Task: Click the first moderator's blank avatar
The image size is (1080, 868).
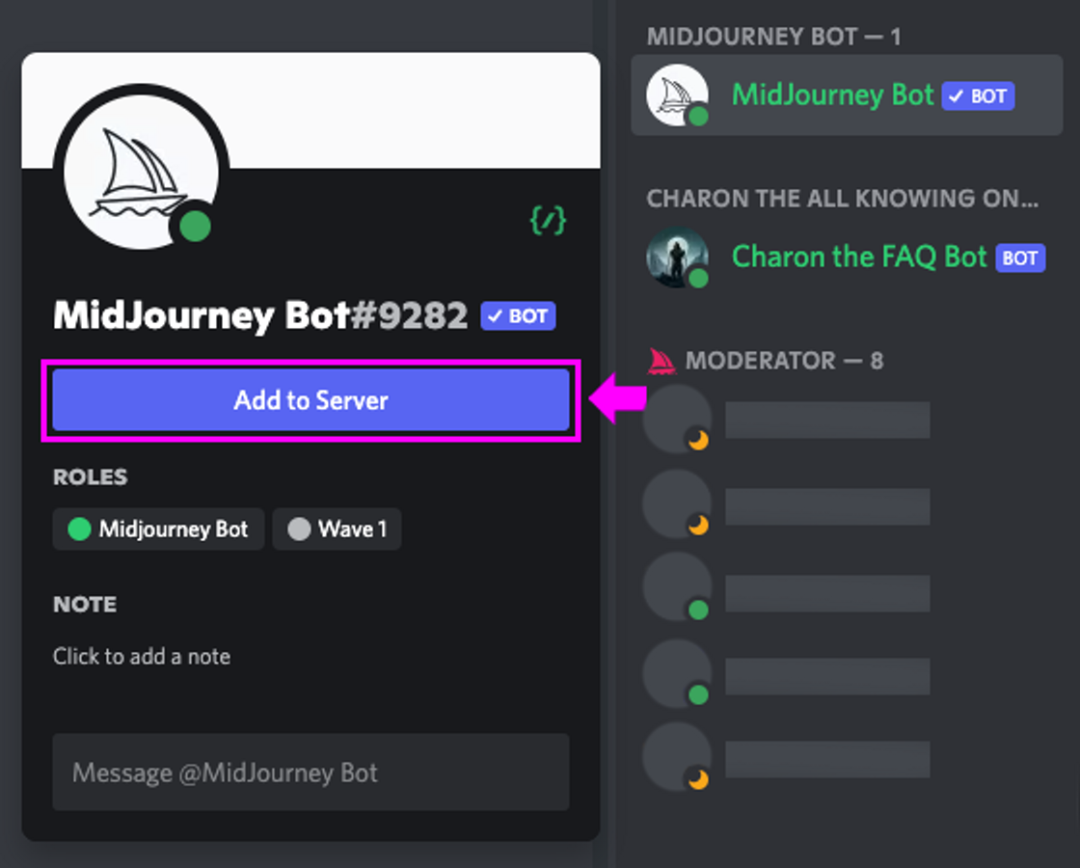Action: click(677, 419)
